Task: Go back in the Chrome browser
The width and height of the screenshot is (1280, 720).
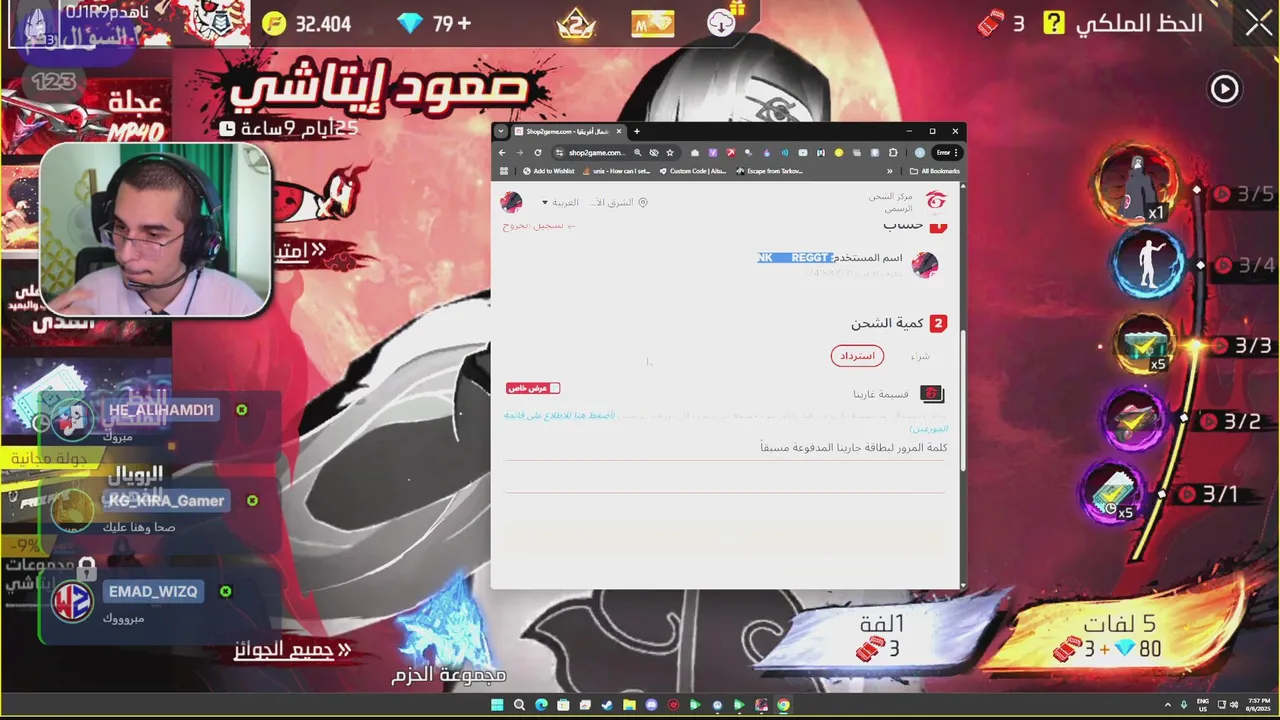Action: point(502,153)
